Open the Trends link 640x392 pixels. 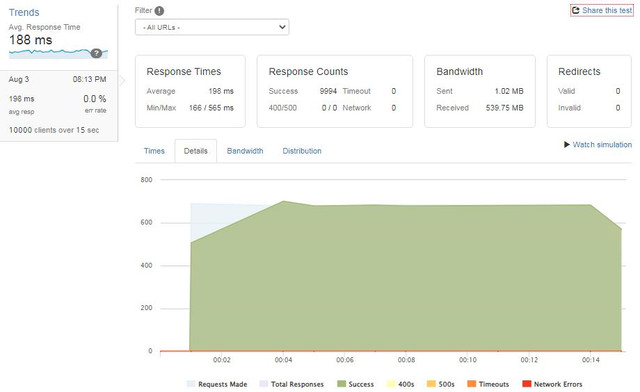pyautogui.click(x=24, y=12)
